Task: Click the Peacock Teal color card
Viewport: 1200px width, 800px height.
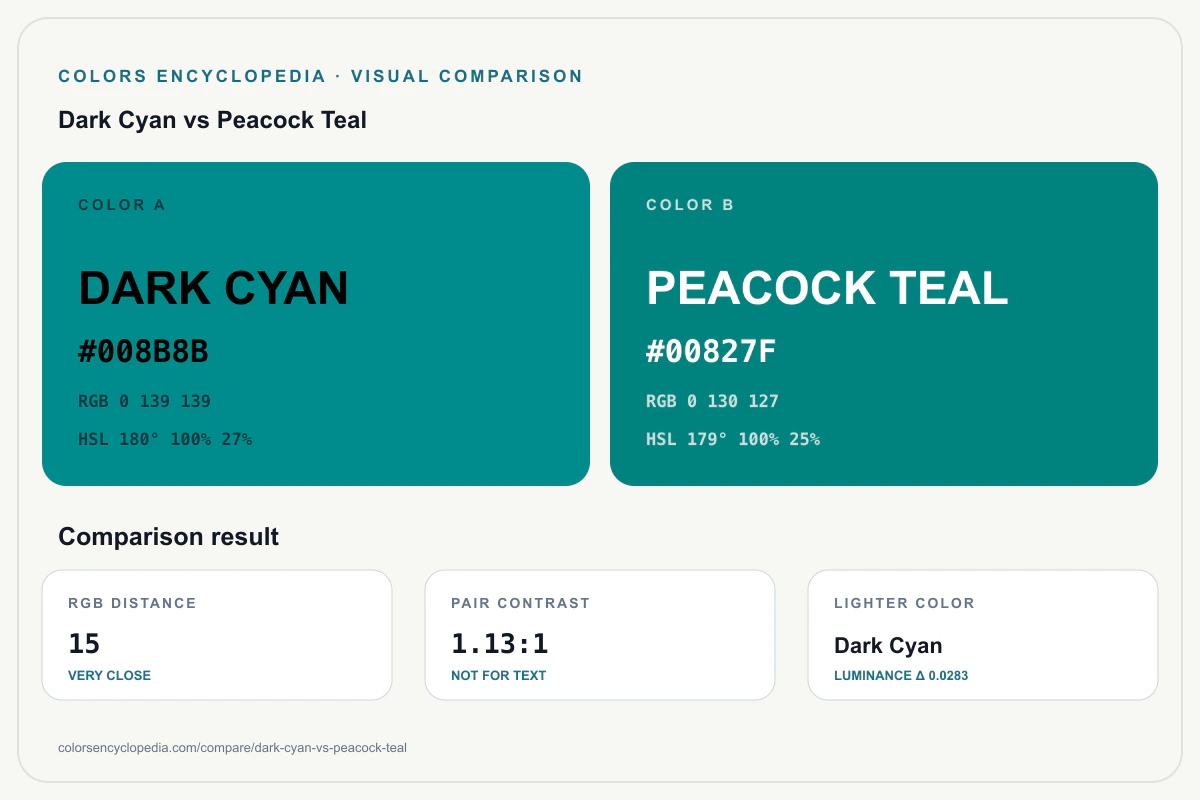Action: [x=884, y=324]
